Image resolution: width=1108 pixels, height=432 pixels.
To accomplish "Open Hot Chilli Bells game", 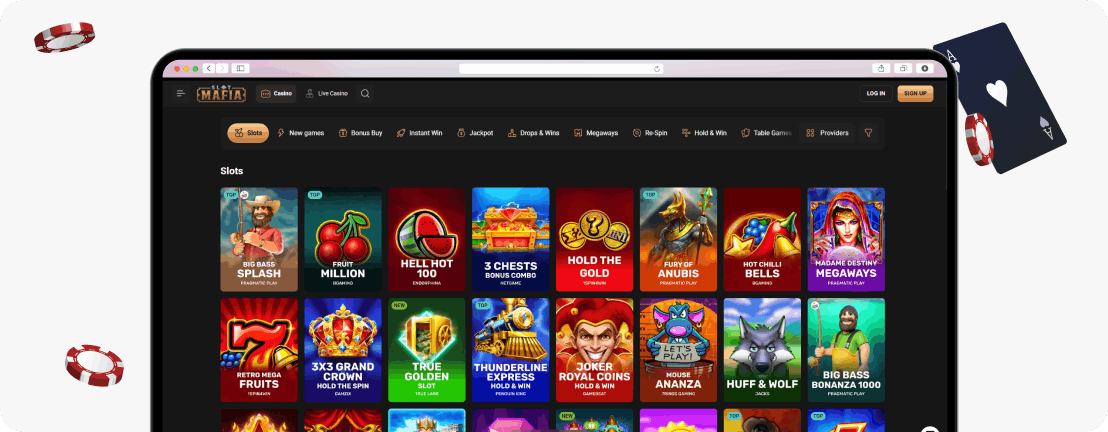I will 762,240.
